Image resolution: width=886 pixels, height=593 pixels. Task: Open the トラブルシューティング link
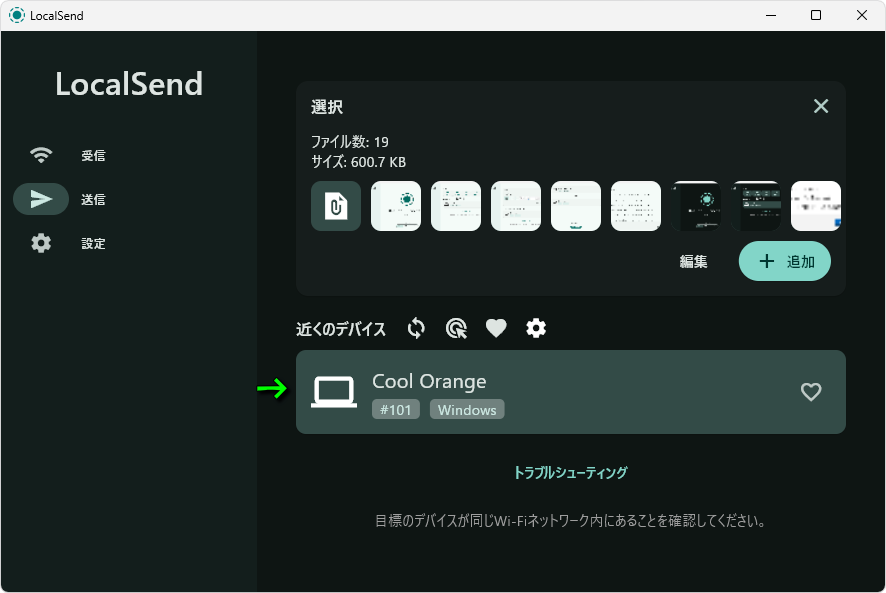click(x=570, y=473)
